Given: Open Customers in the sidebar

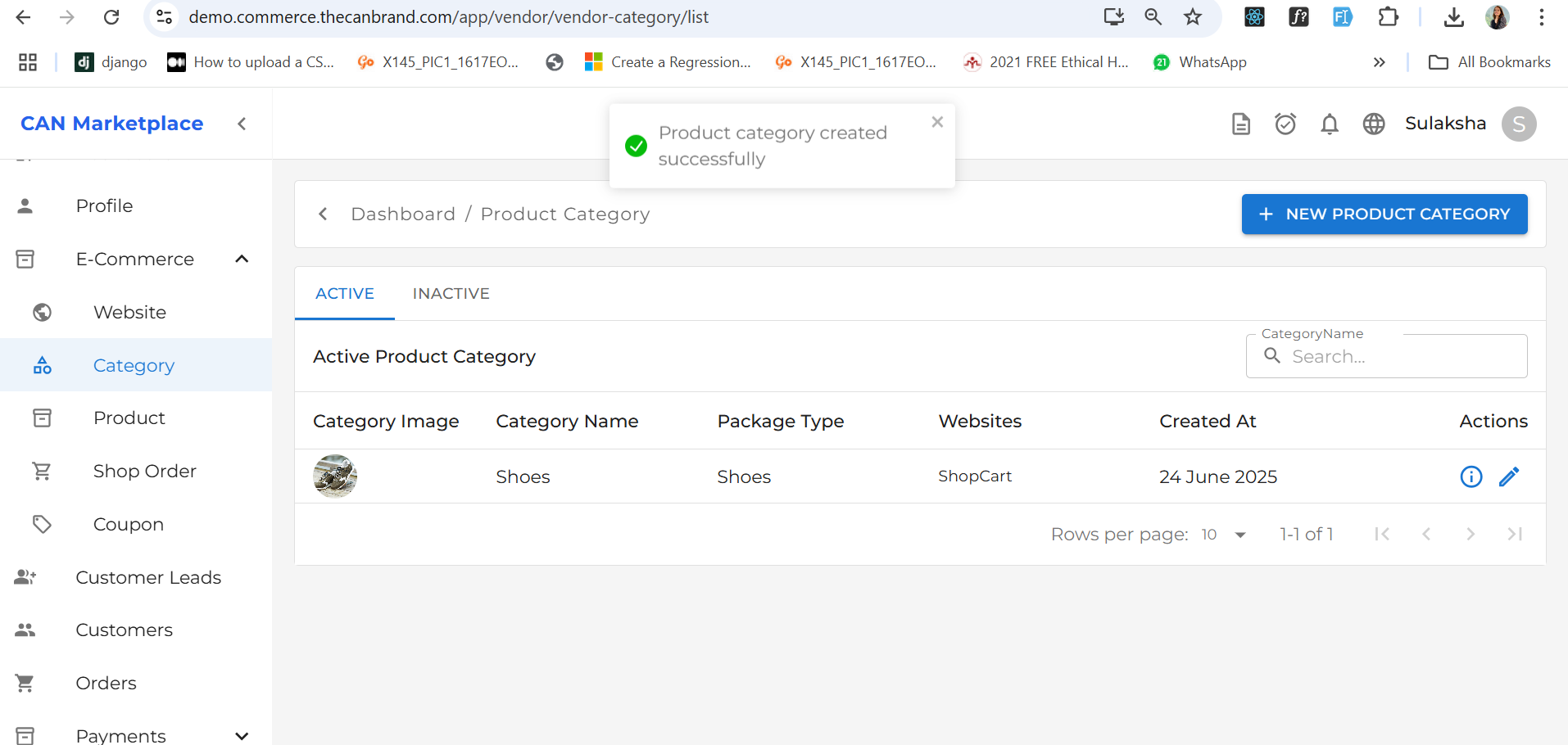Looking at the screenshot, I should pos(136,630).
